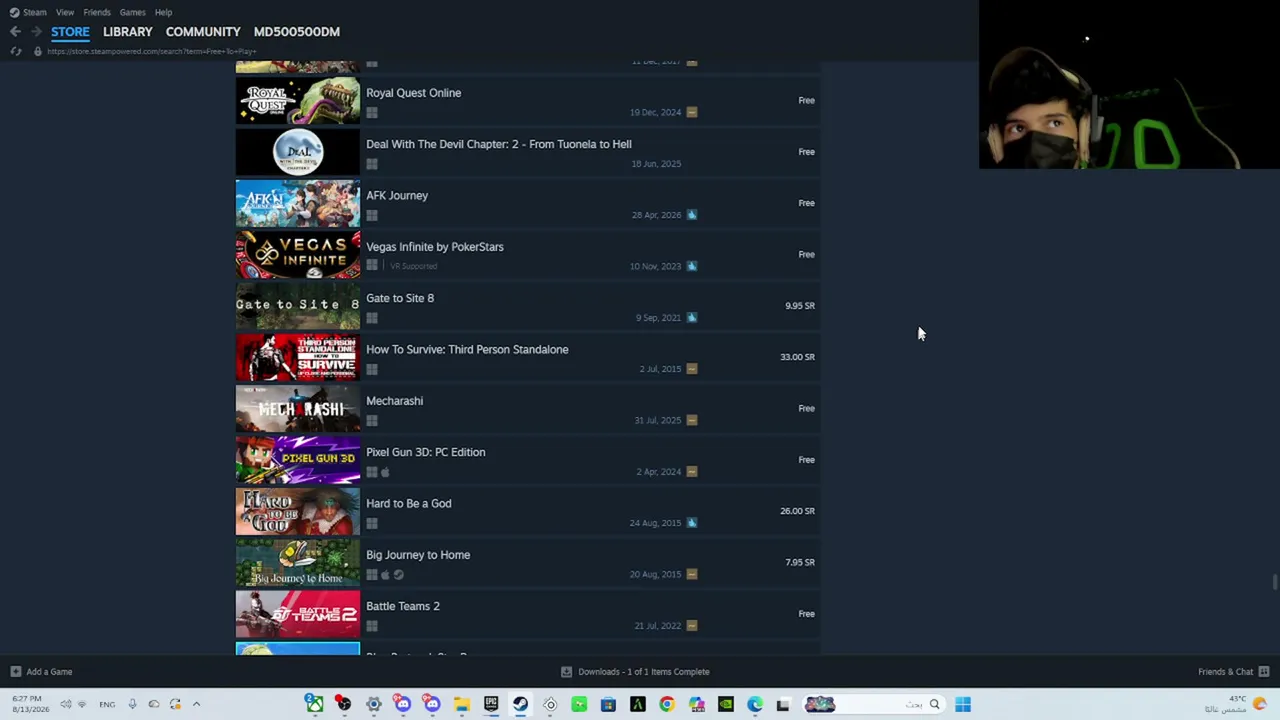The image size is (1280, 720).
Task: Click the Big Journey to Home thumbnail
Action: click(x=298, y=564)
